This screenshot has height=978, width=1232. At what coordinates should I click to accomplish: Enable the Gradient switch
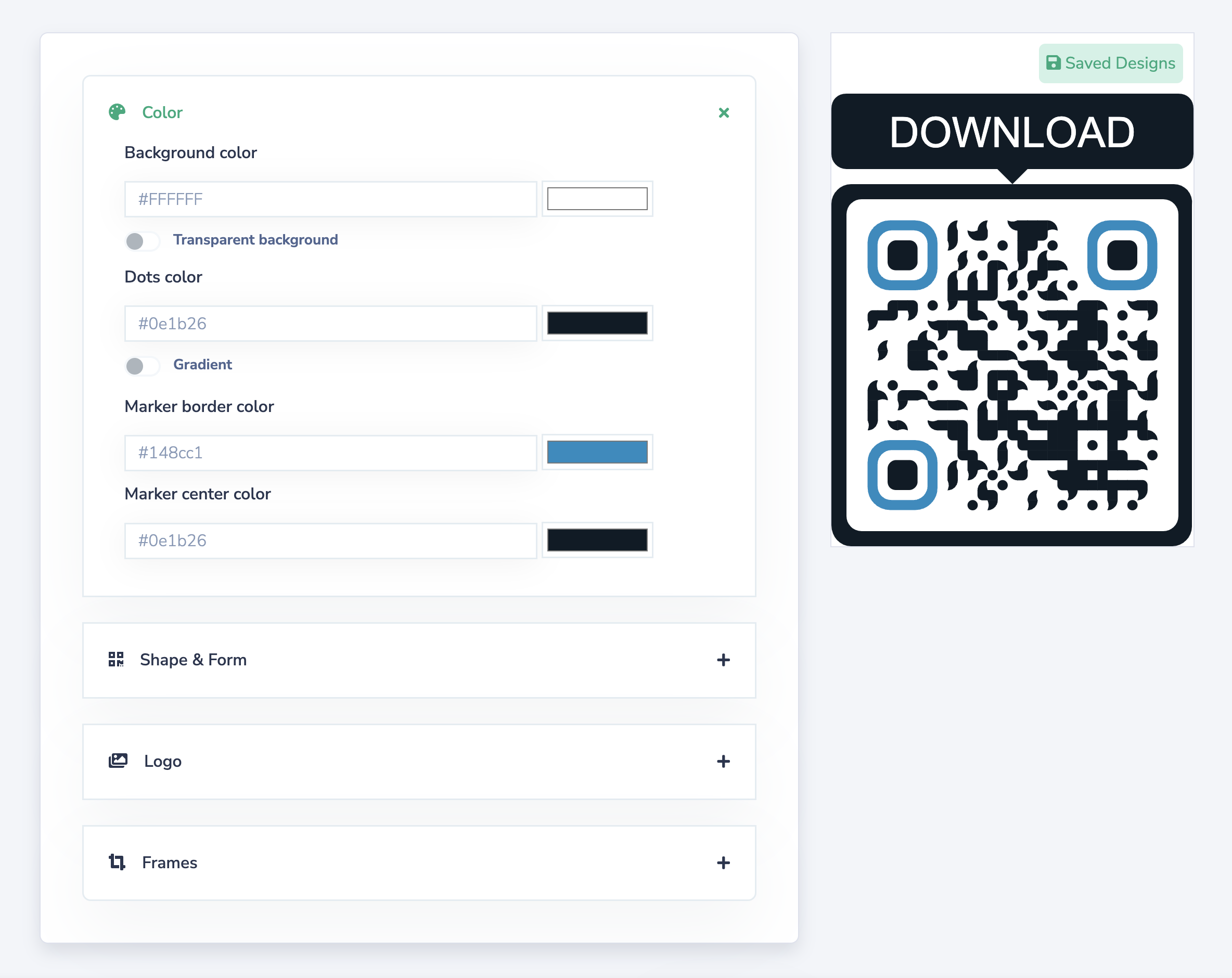click(142, 366)
